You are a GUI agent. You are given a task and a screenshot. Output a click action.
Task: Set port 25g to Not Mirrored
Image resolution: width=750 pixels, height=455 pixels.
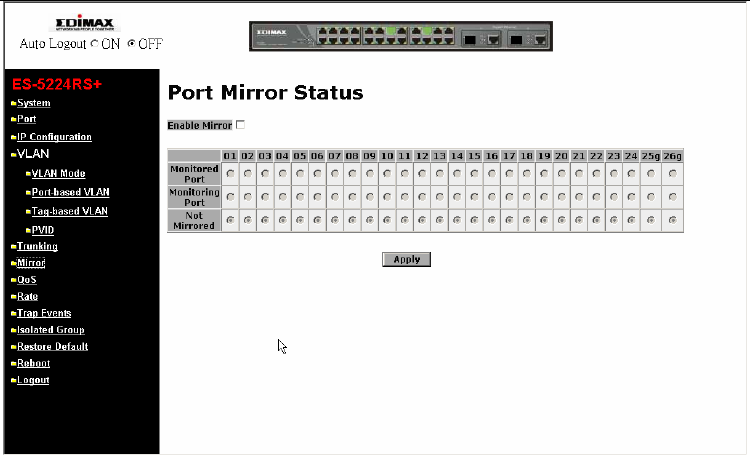[651, 220]
